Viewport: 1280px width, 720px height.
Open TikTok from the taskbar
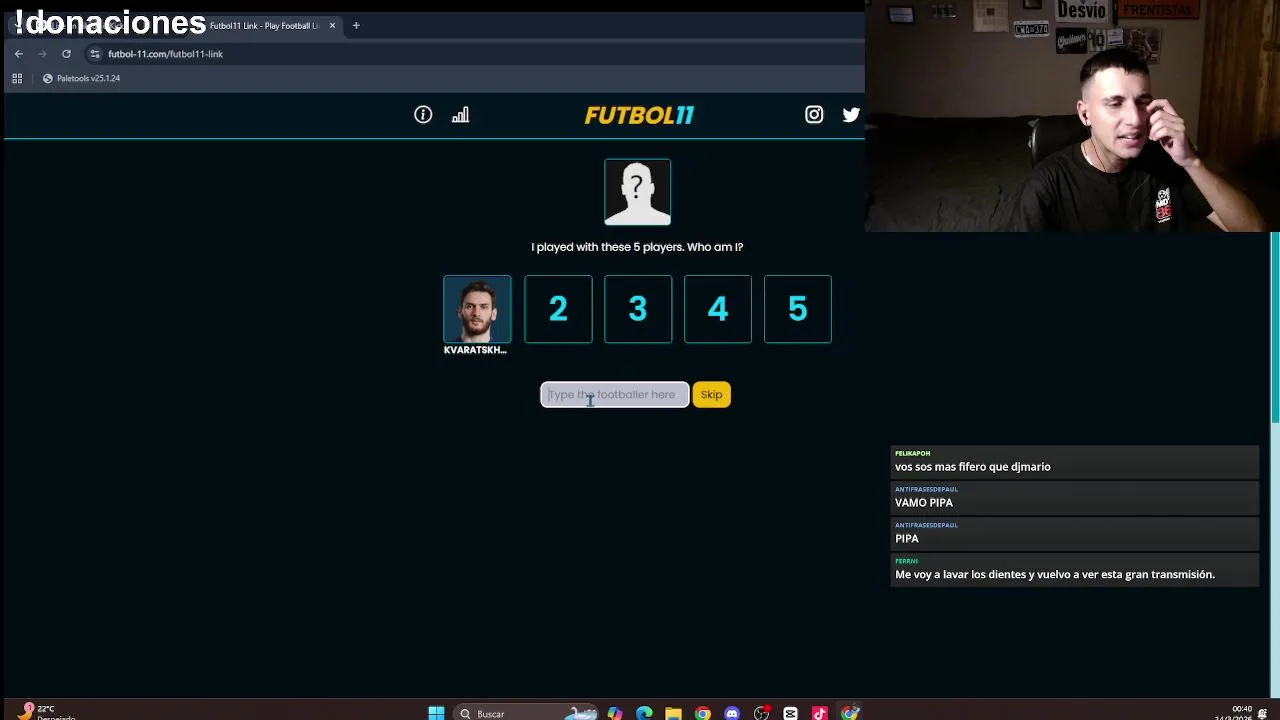coord(820,713)
